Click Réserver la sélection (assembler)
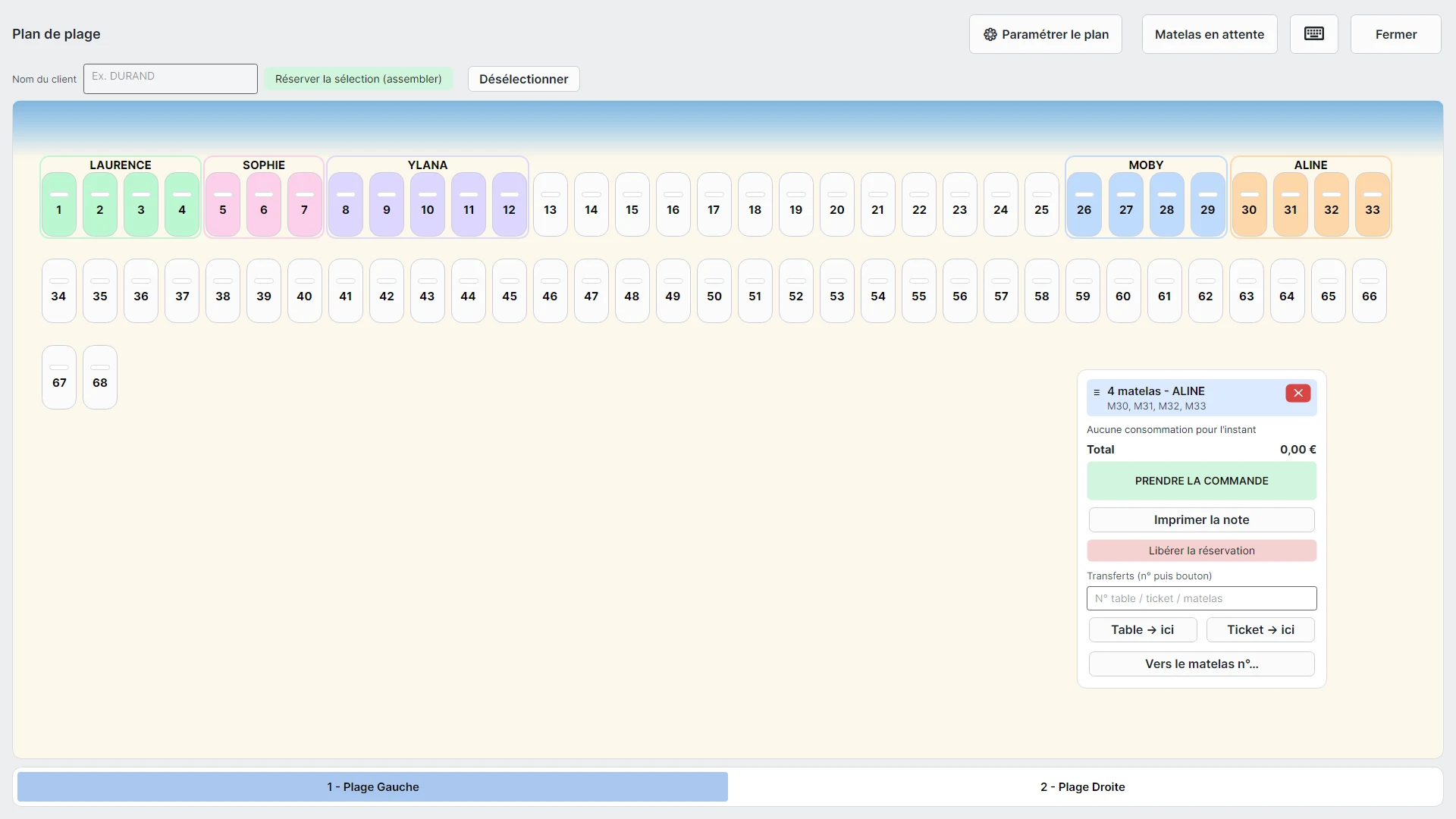This screenshot has width=1456, height=819. pyautogui.click(x=359, y=79)
